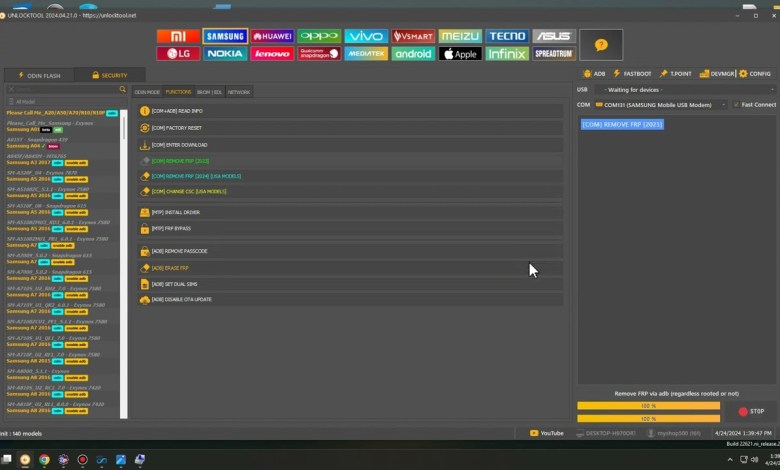This screenshot has width=780, height=470.
Task: Open the Spreadtrum brand section
Action: pyautogui.click(x=554, y=53)
